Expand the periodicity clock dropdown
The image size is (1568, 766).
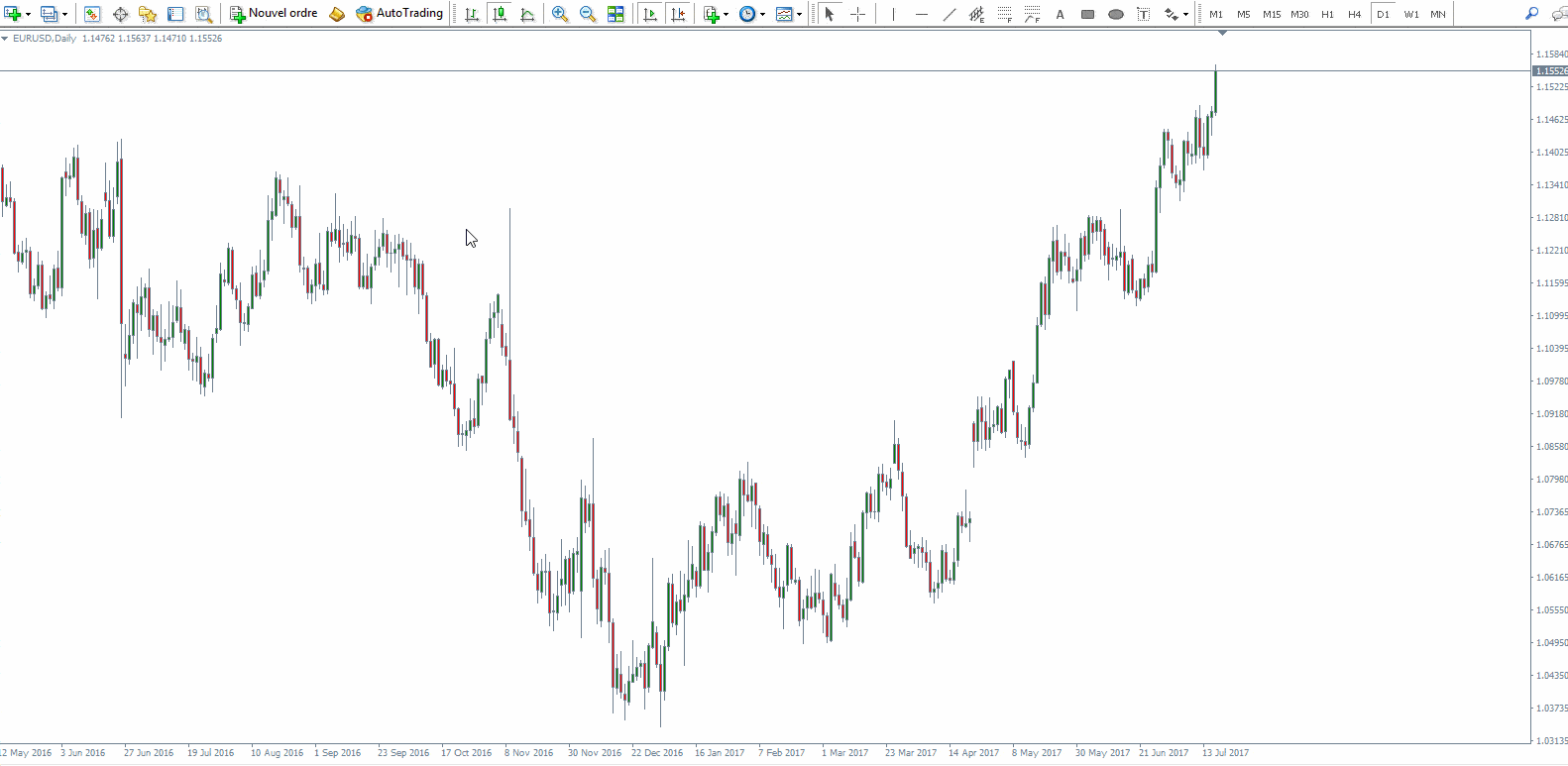coord(762,14)
